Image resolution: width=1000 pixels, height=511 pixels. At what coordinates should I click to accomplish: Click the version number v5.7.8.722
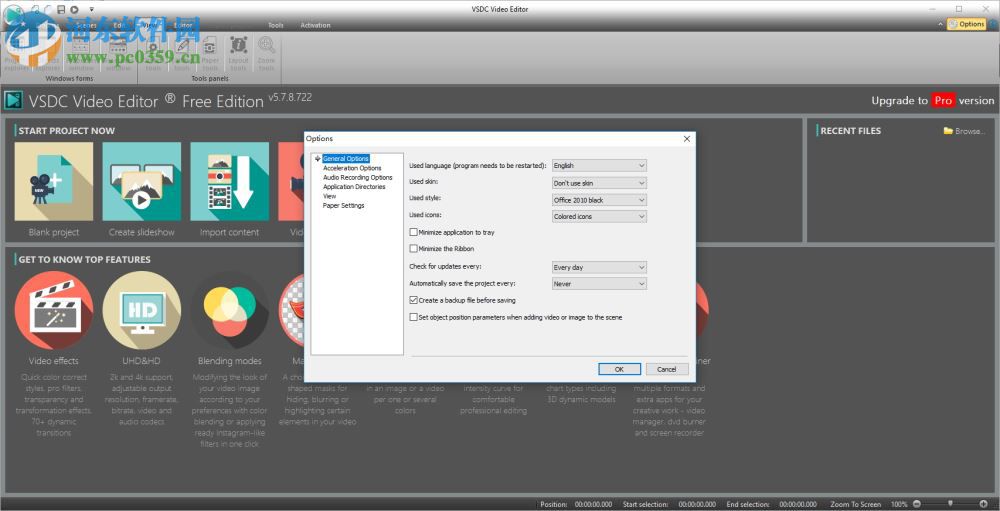coord(290,97)
